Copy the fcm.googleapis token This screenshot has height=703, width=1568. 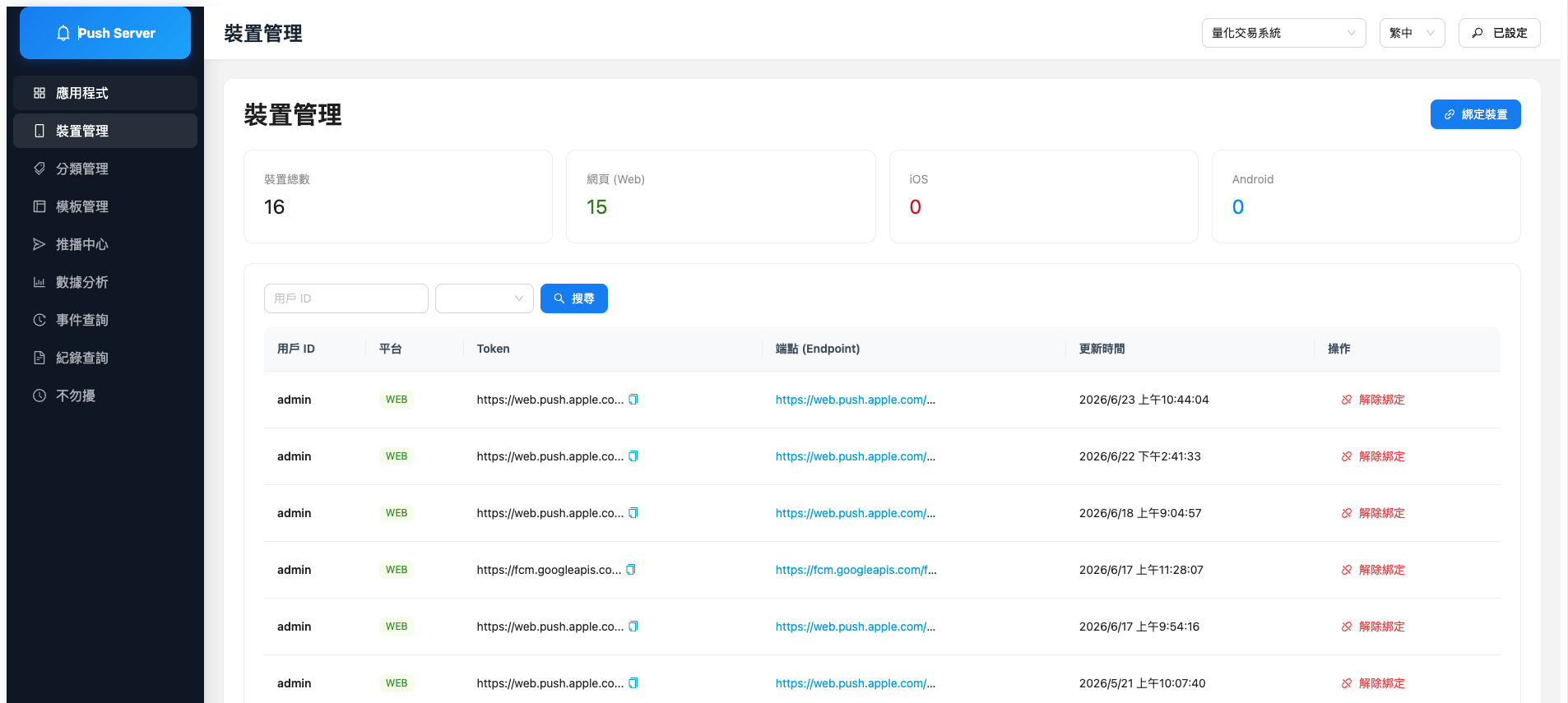[x=631, y=570]
